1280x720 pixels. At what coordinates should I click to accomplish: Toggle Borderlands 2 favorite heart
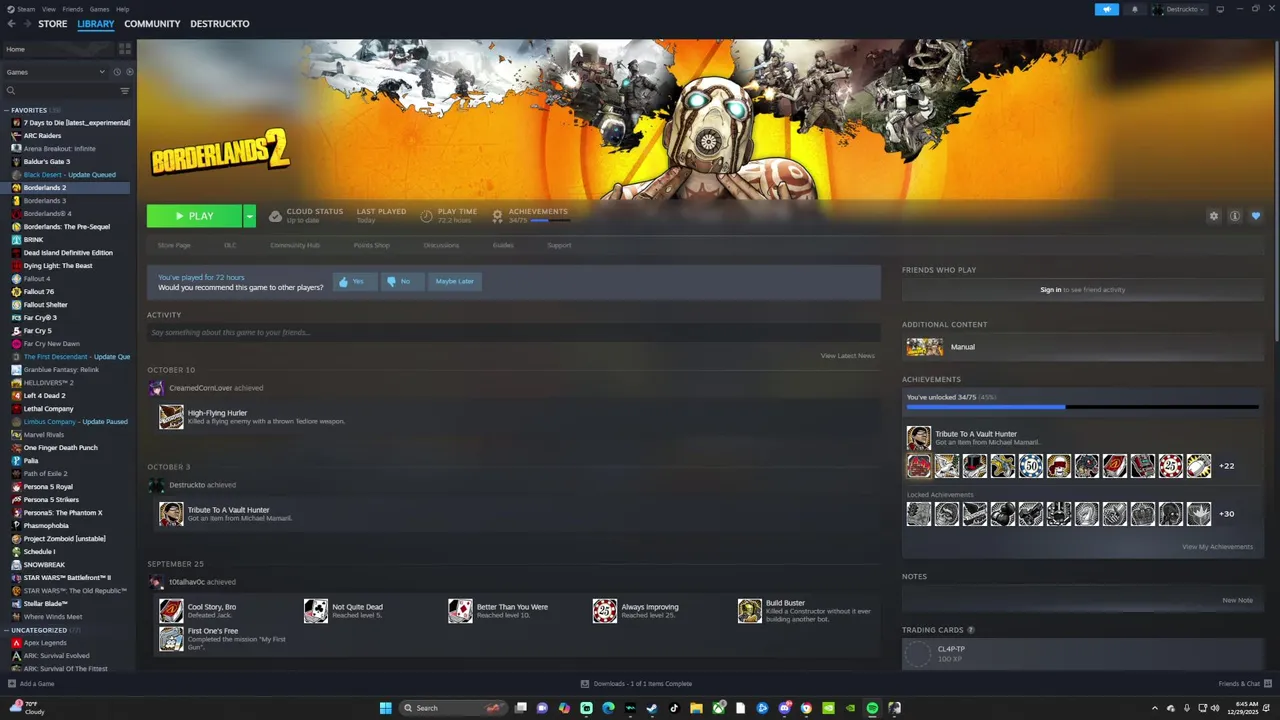tap(1256, 216)
